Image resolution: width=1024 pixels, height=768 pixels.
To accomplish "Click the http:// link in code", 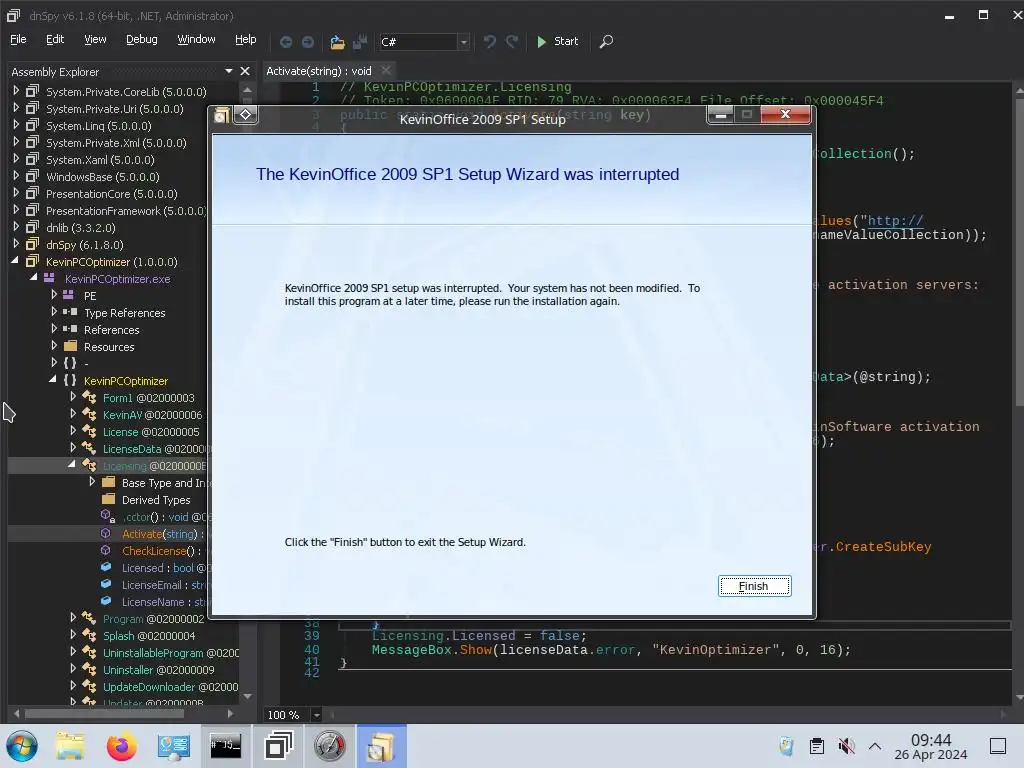I will pos(895,220).
